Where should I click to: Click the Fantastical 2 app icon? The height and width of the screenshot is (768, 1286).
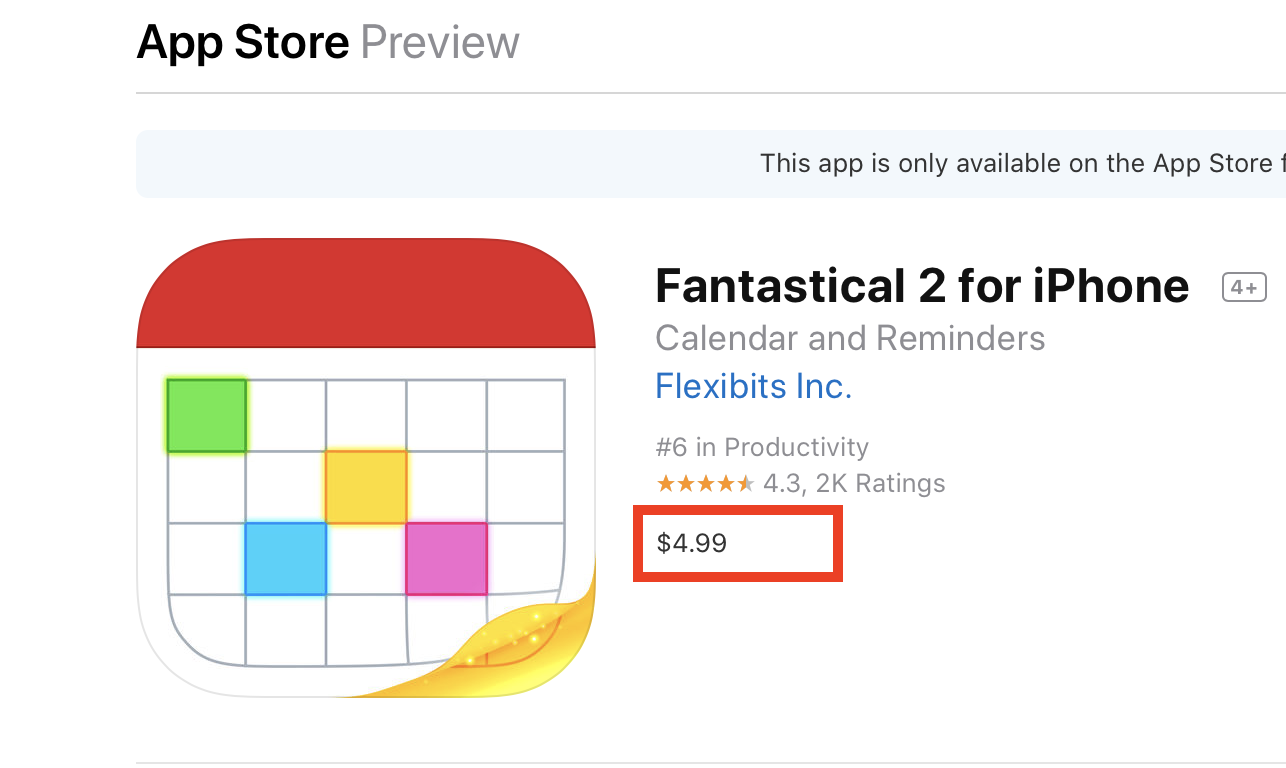coord(366,468)
